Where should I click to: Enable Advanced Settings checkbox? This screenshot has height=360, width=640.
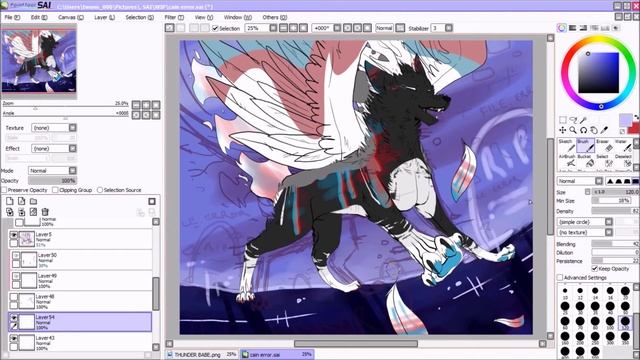[x=560, y=278]
